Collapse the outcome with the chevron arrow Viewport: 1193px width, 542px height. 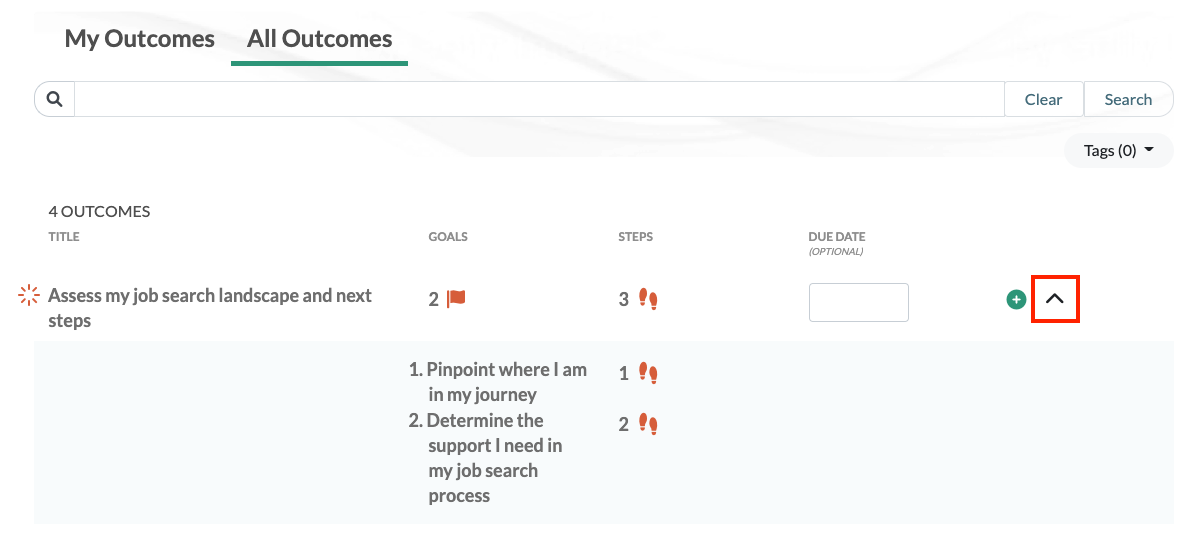1055,299
